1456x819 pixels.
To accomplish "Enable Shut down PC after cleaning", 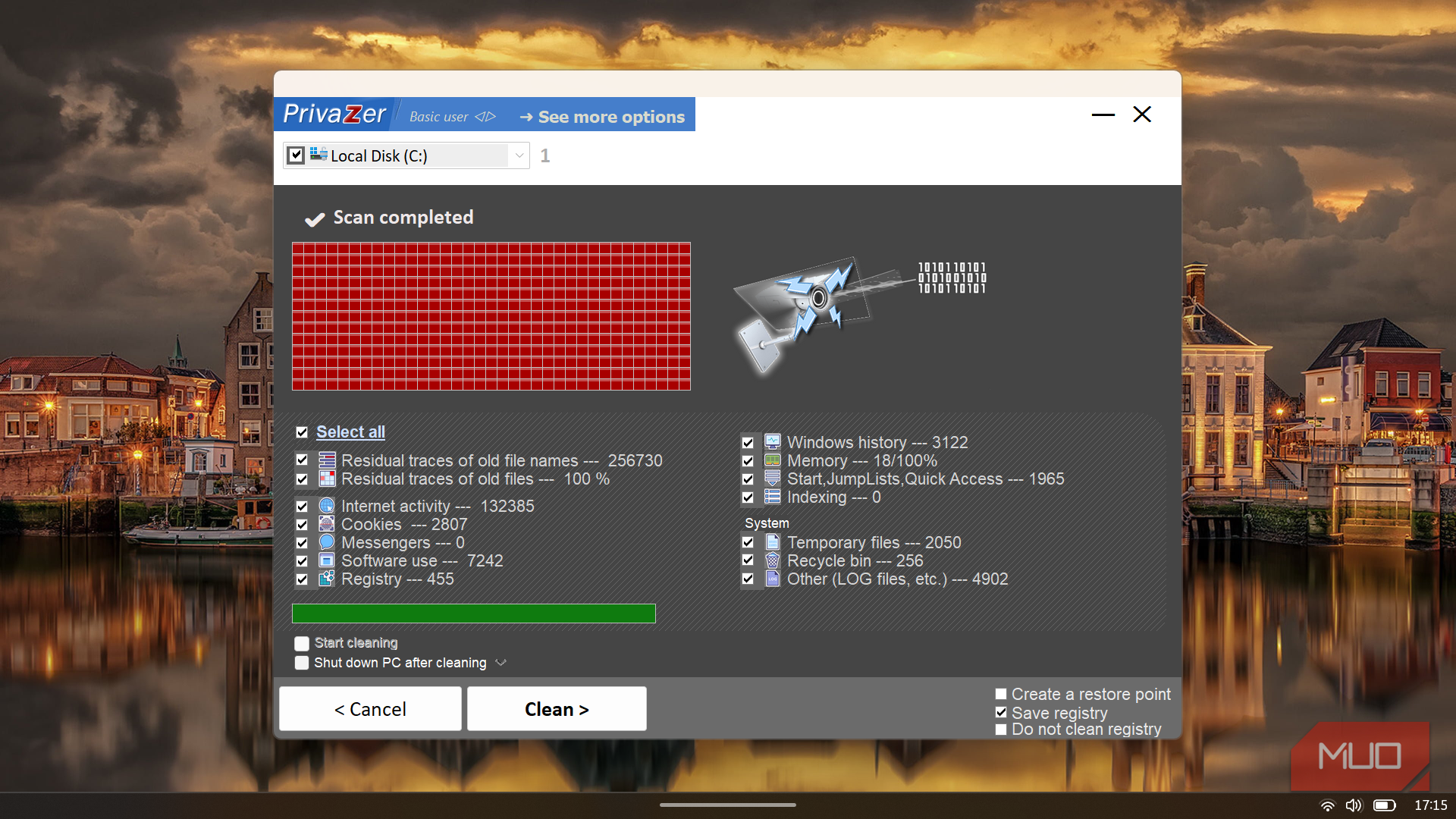I will click(x=302, y=663).
